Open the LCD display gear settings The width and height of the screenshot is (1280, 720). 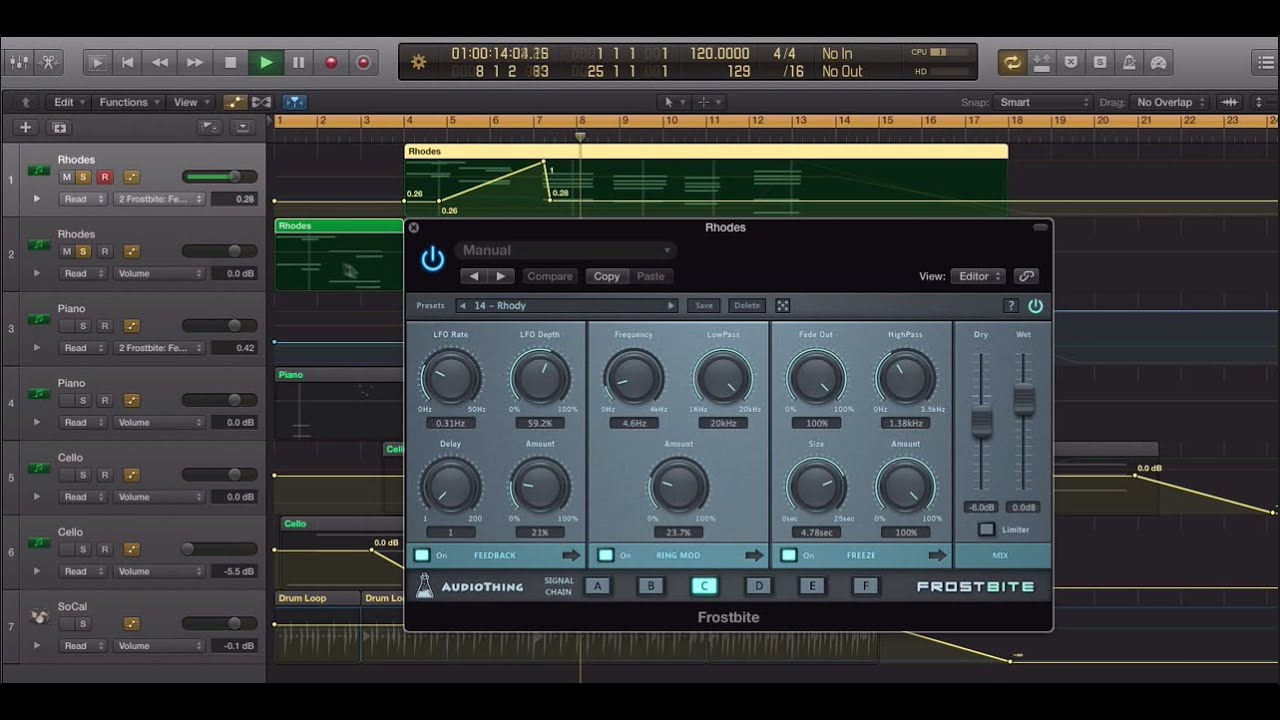(419, 62)
